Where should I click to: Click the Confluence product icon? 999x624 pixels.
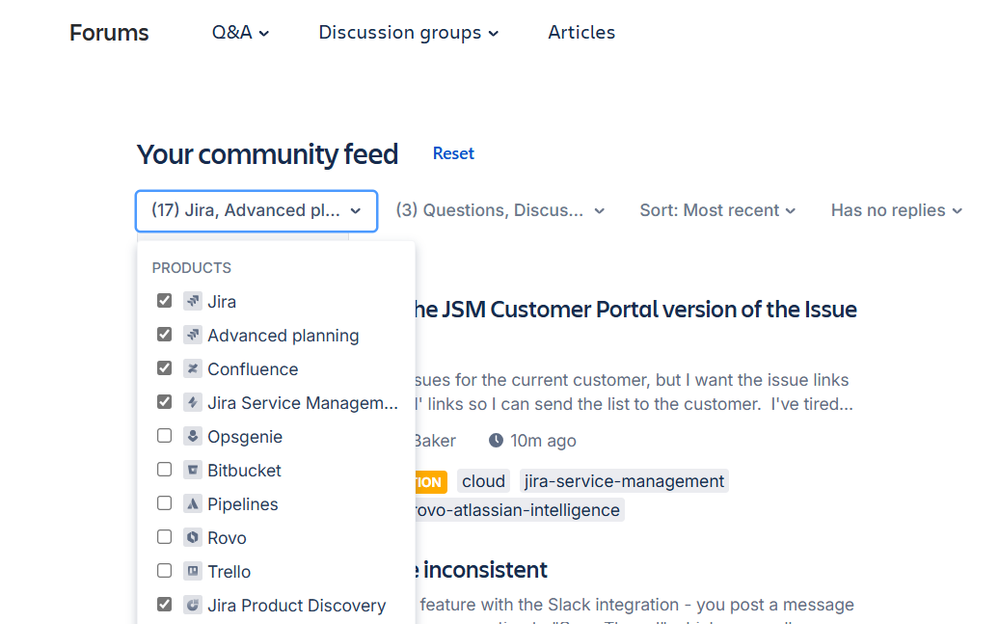(x=193, y=369)
